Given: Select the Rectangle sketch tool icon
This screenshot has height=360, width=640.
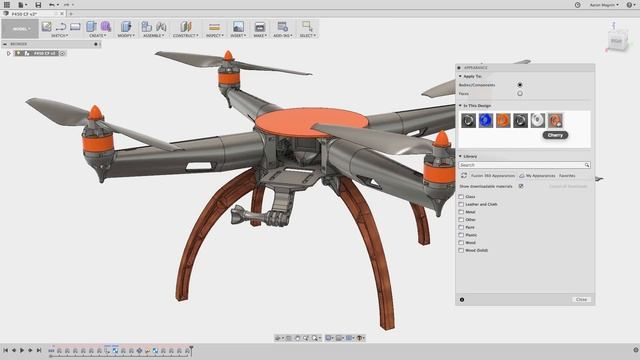Looking at the screenshot, I should coord(75,27).
